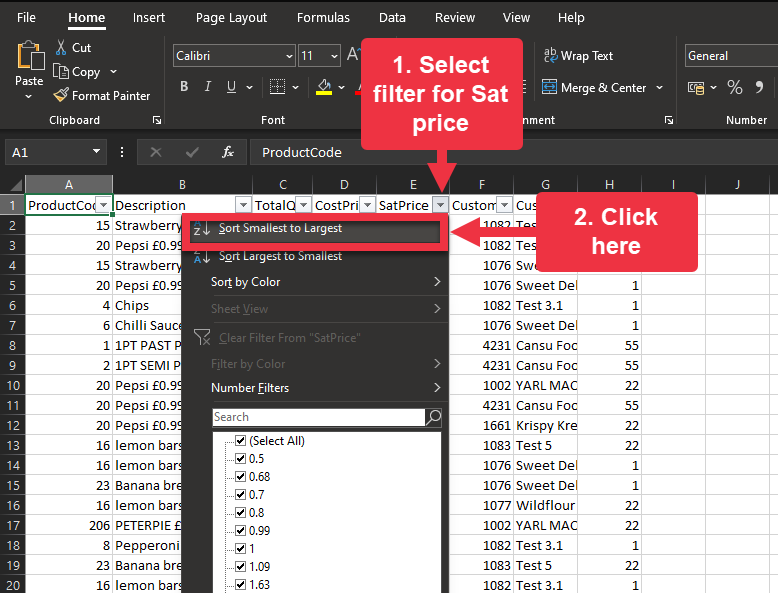Expand the Copy options arrow
The image size is (778, 593).
[113, 71]
